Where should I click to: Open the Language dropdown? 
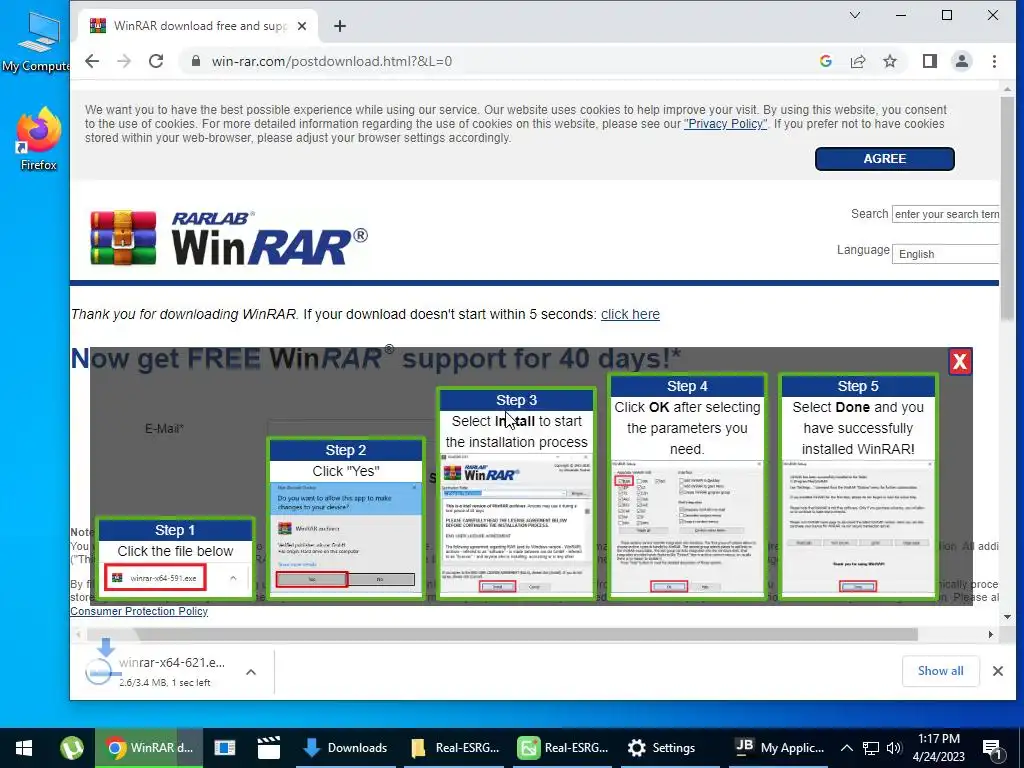945,254
